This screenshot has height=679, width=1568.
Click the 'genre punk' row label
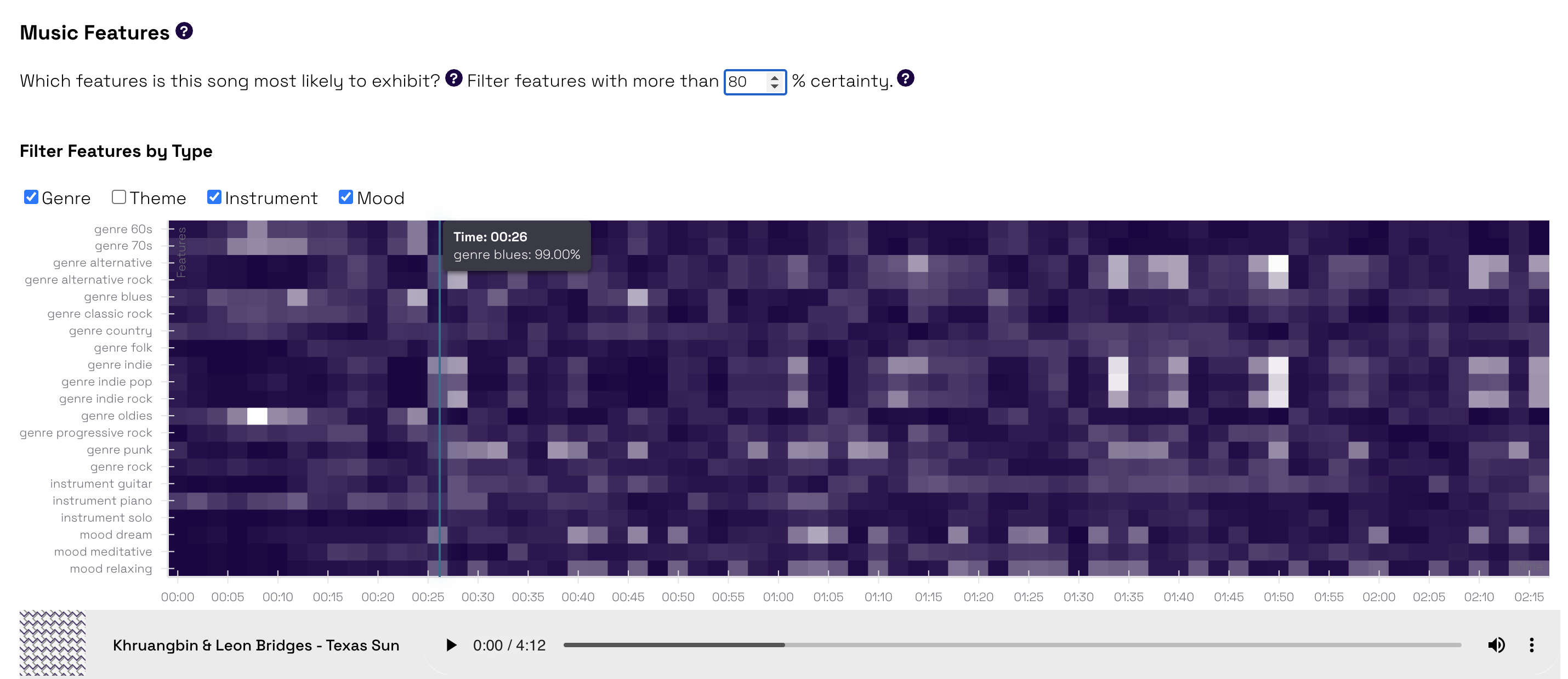click(x=120, y=450)
